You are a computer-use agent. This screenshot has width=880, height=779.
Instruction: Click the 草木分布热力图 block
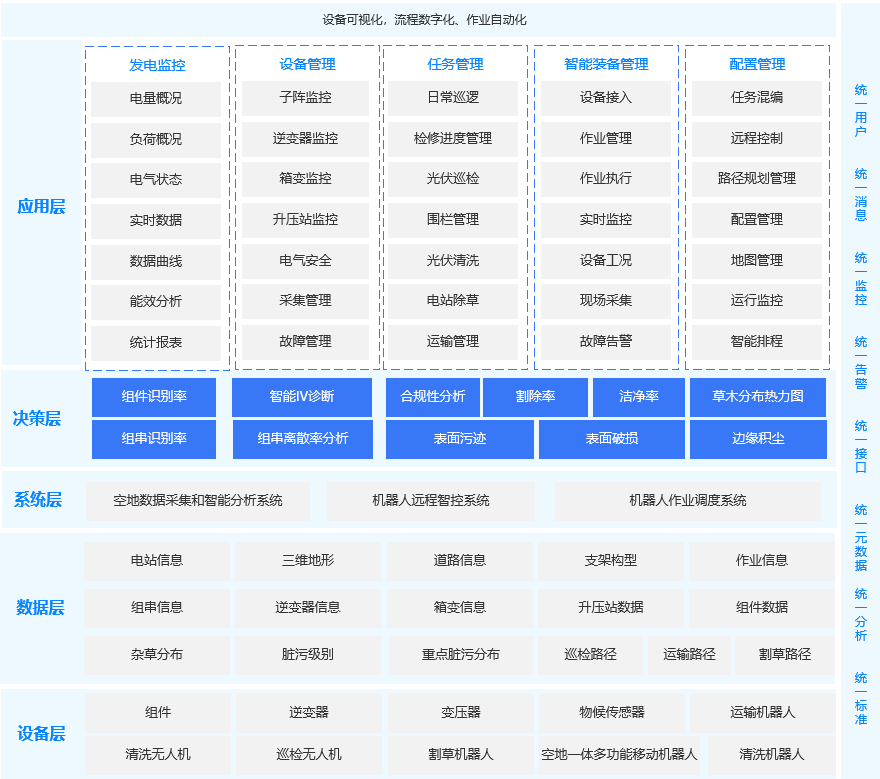pyautogui.click(x=756, y=397)
